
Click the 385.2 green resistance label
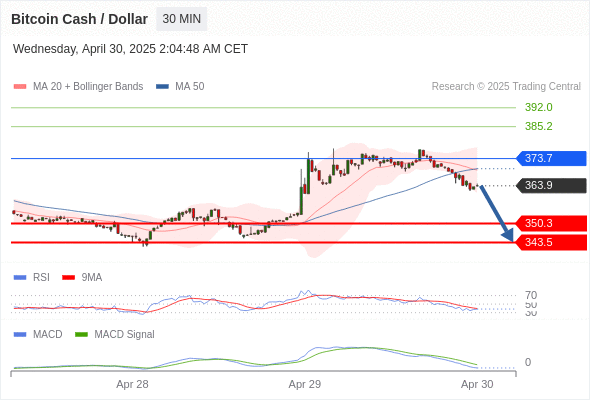pyautogui.click(x=538, y=126)
